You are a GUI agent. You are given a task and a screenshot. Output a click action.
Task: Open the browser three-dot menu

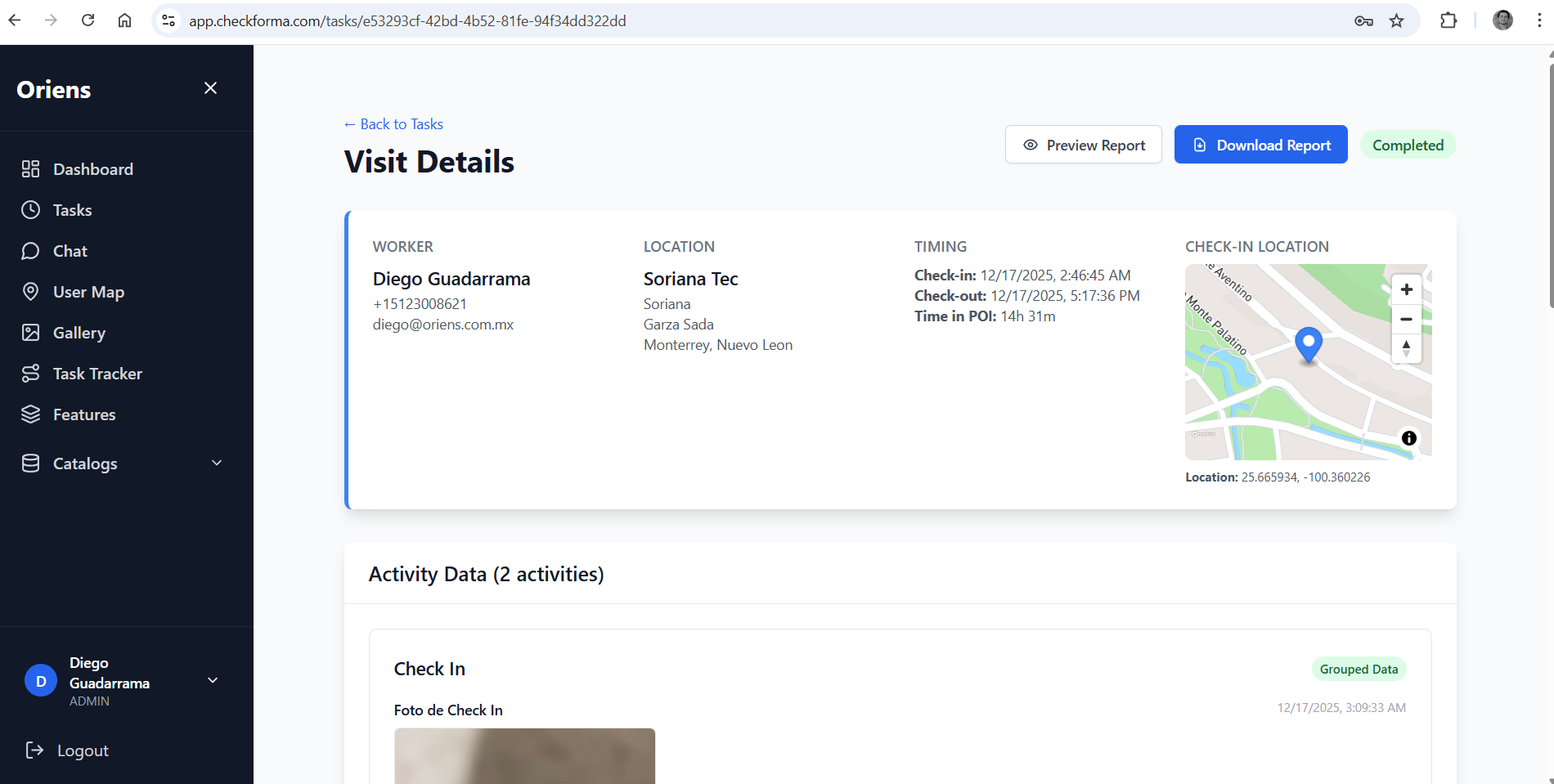point(1540,20)
